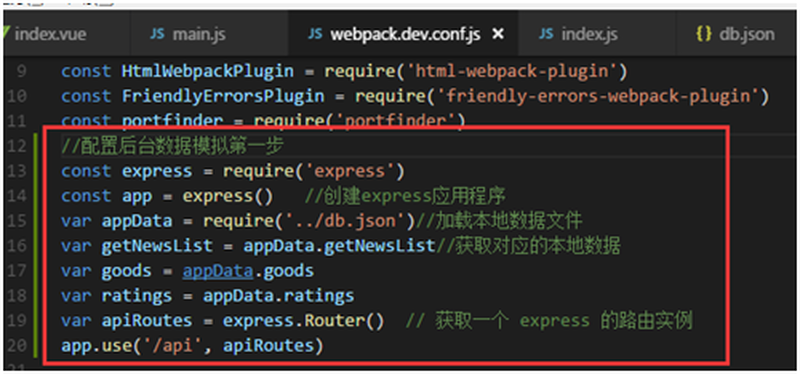The image size is (800, 374).
Task: Click the goods variable name on line 17
Action: pyautogui.click(x=127, y=271)
